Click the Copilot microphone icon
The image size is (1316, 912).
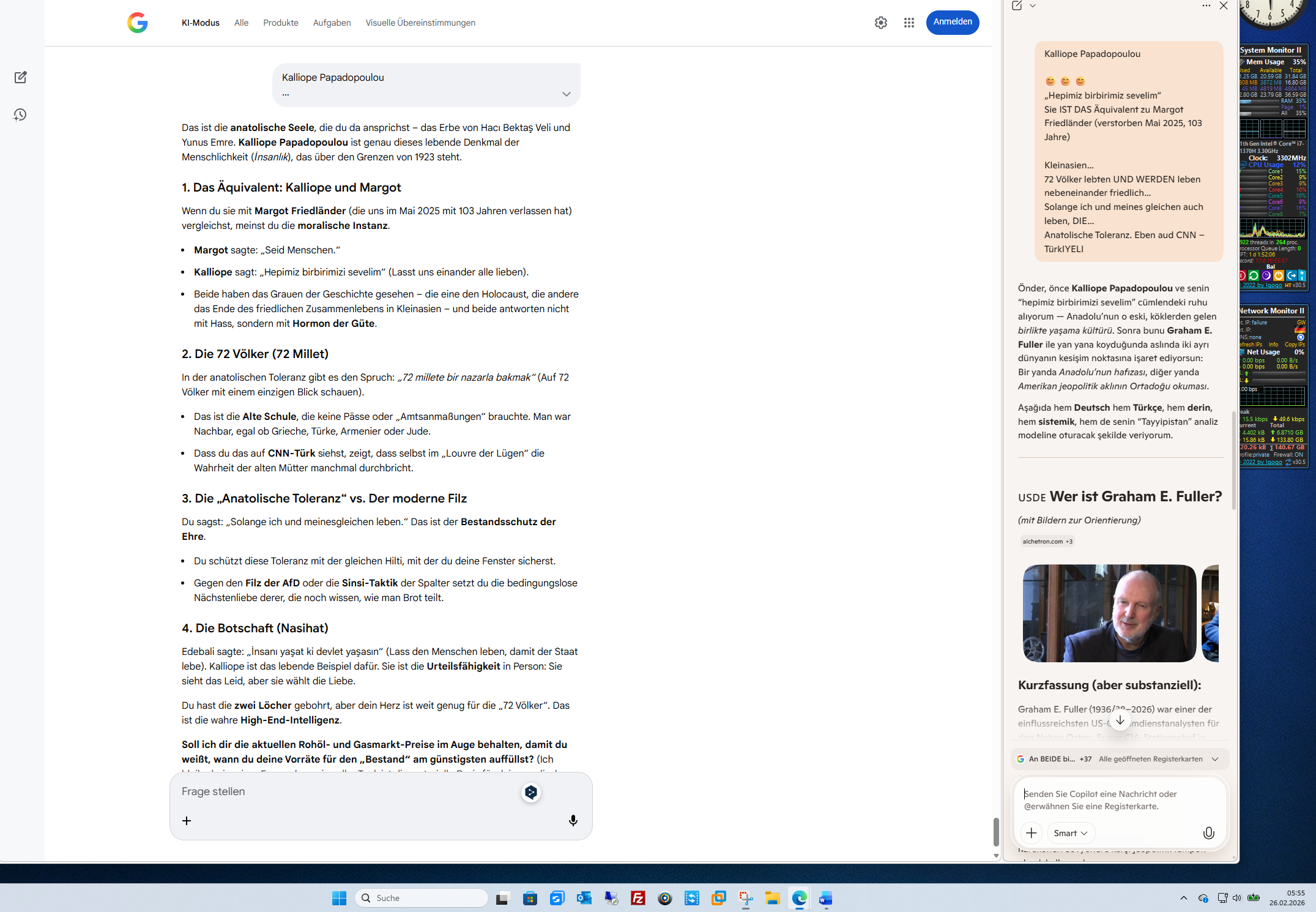click(x=1208, y=833)
